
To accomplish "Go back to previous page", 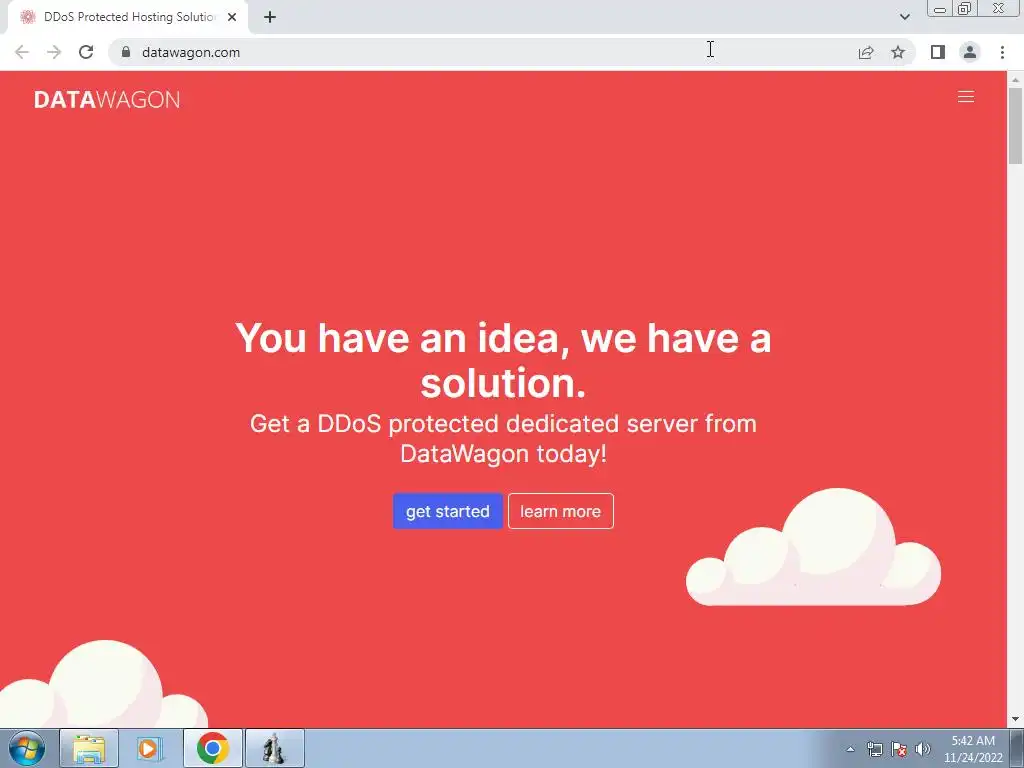I will click(x=22, y=52).
